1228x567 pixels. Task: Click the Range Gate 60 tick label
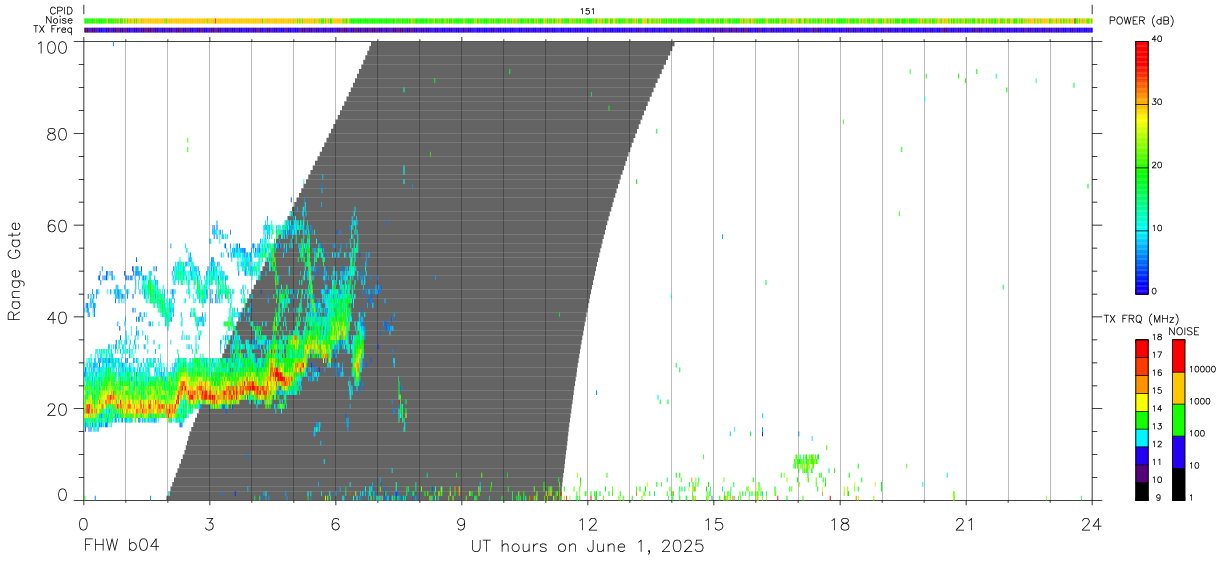point(58,225)
